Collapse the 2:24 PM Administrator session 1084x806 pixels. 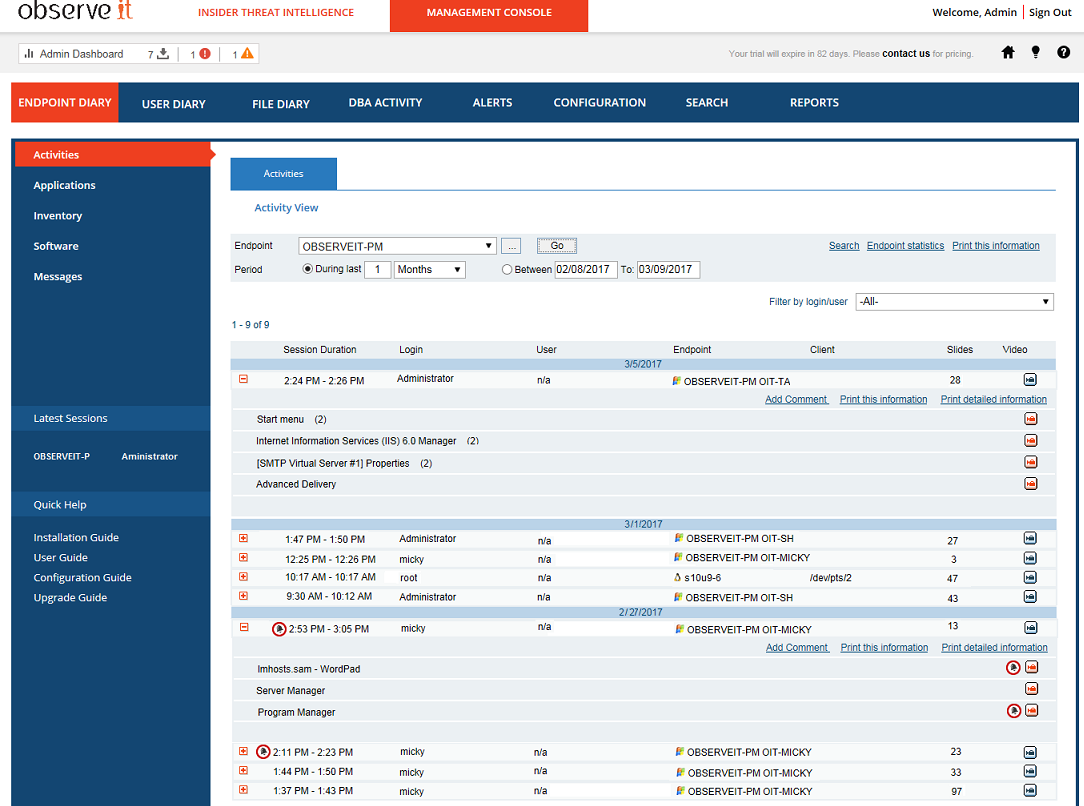[243, 379]
